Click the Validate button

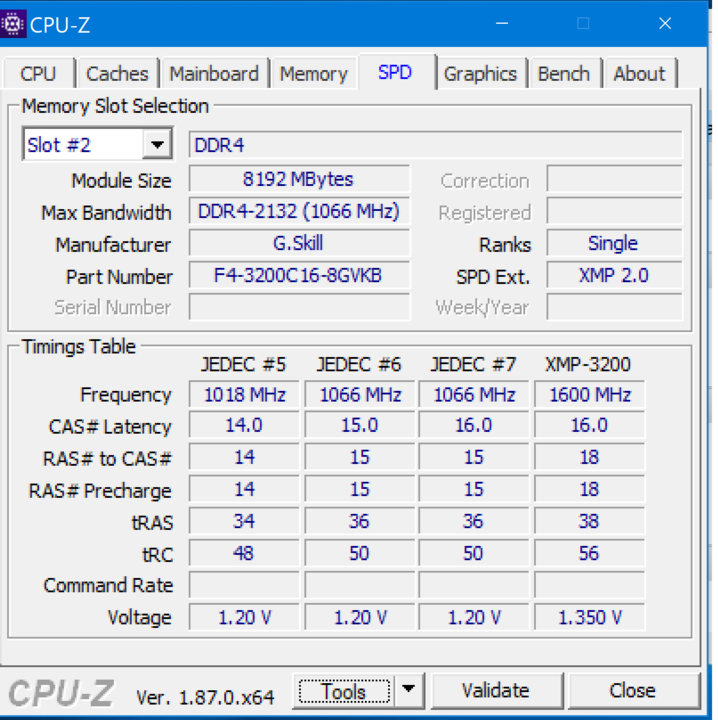[496, 691]
